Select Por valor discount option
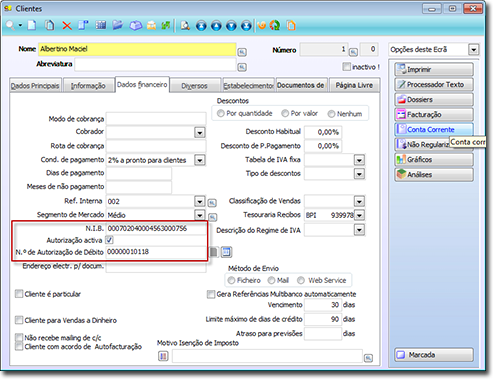496x383 pixels. click(x=285, y=114)
